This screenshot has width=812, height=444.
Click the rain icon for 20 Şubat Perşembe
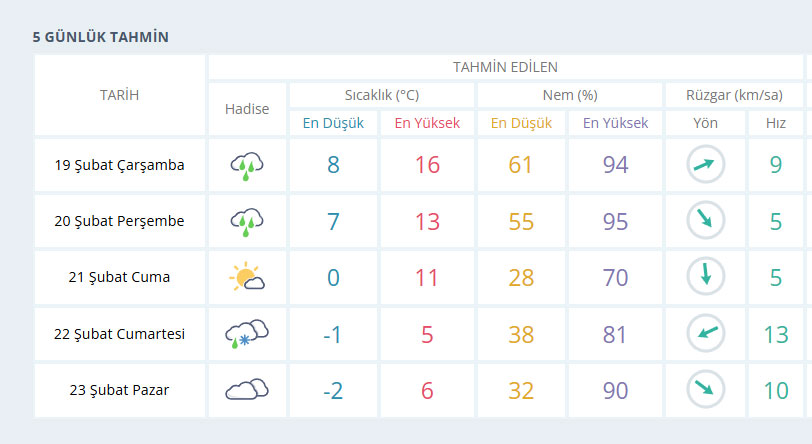(x=247, y=222)
